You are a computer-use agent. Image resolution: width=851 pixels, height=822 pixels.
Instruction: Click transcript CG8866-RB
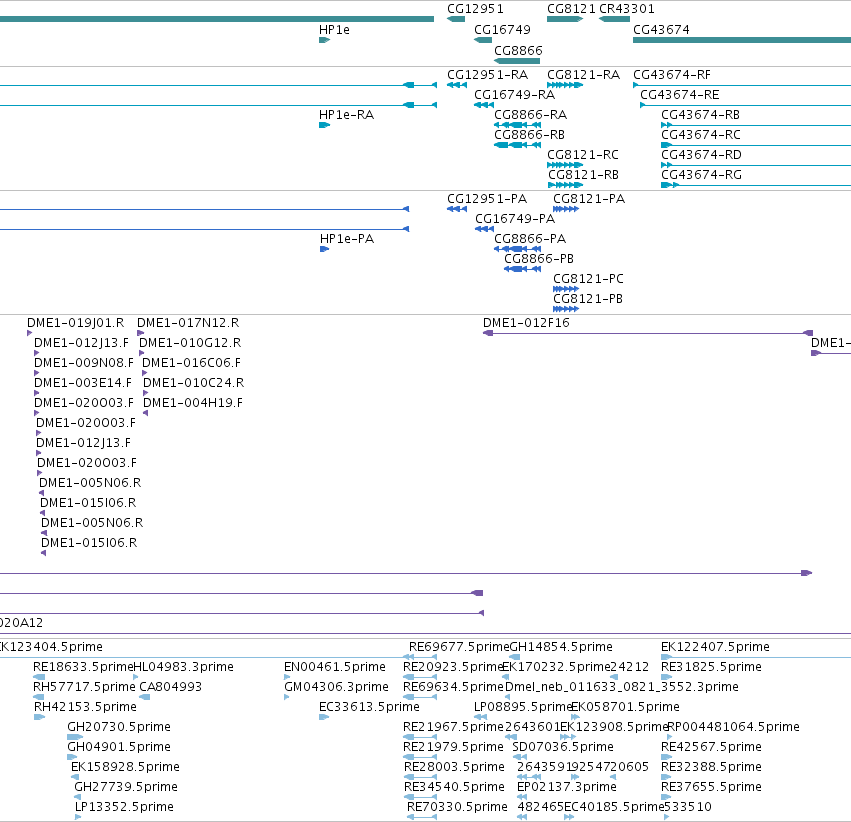(518, 145)
